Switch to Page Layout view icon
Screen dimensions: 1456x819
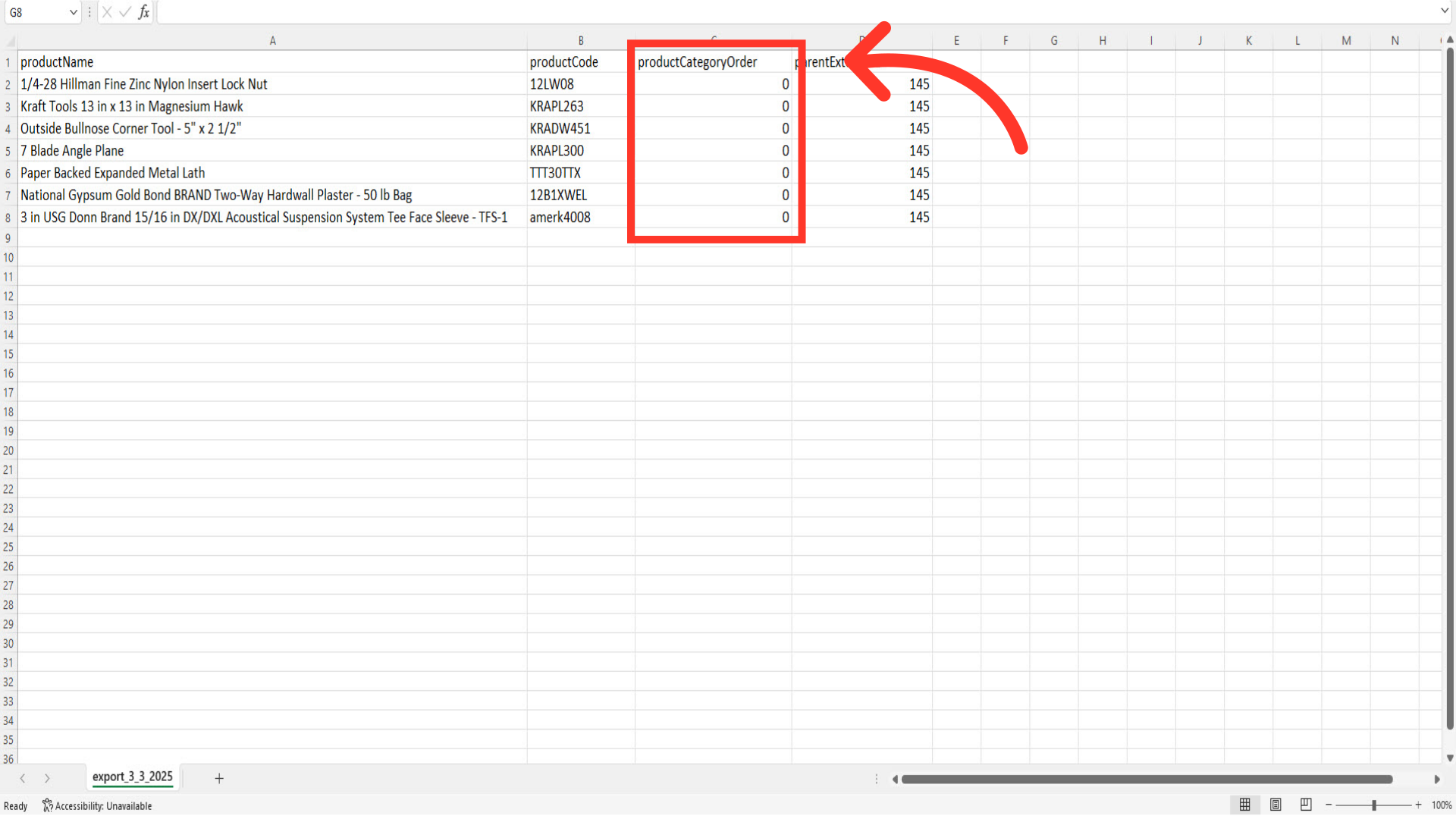[1276, 805]
